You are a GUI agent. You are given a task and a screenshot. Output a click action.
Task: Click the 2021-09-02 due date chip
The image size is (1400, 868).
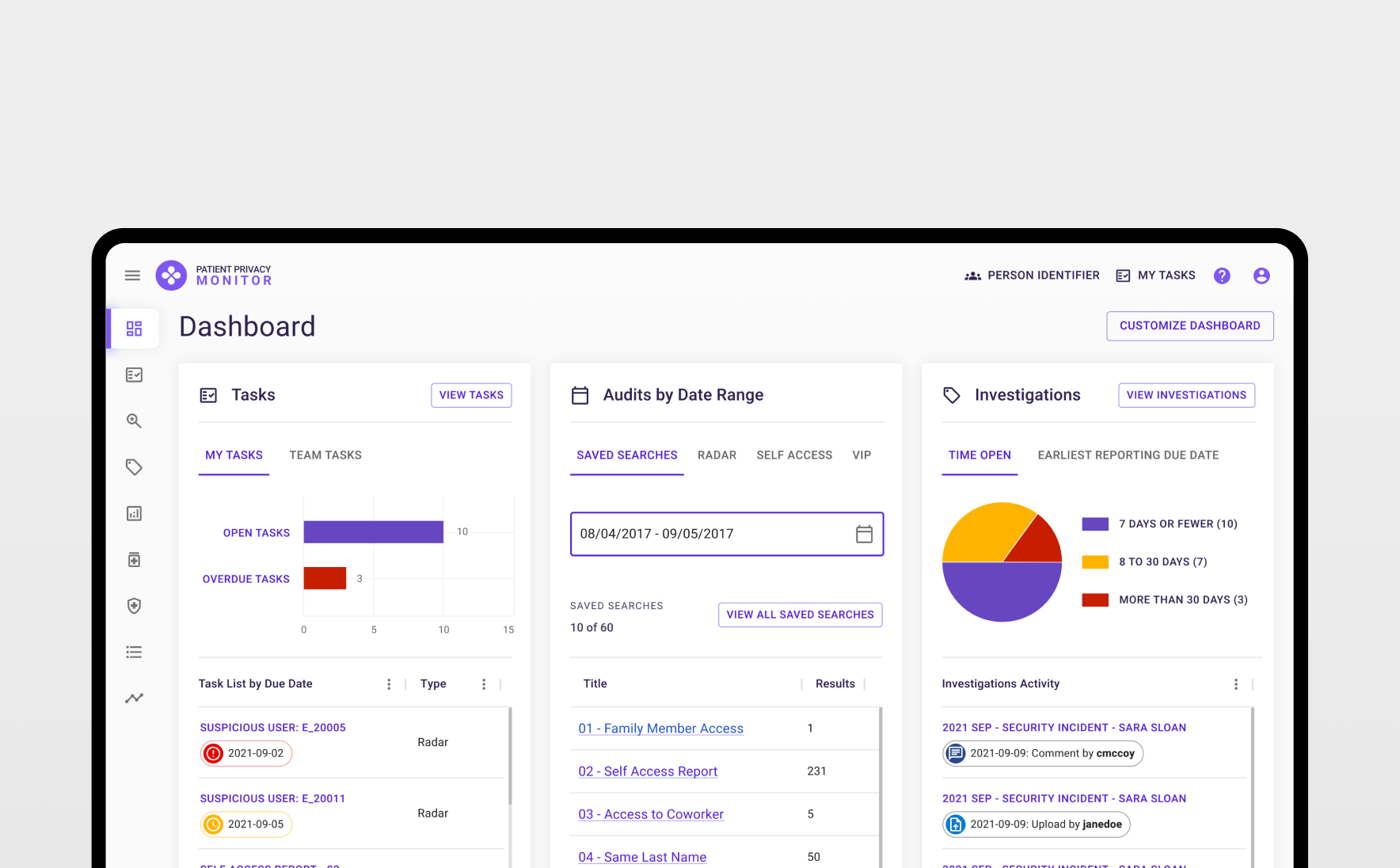point(246,753)
